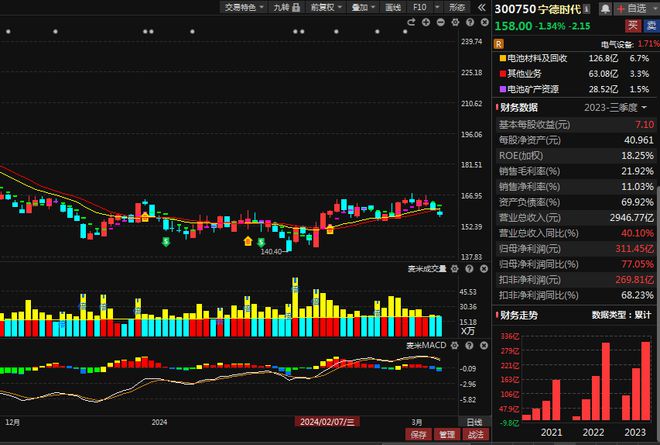Open the 战法 strategy button
Screen dimensions: 660x445
[x=475, y=434]
